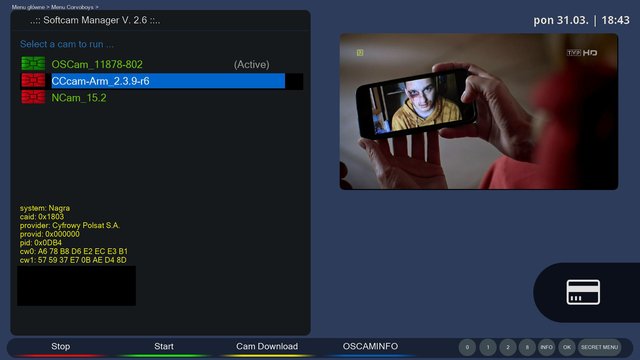
Task: Click the date 'pon 31.03.' display
Action: 561,20
